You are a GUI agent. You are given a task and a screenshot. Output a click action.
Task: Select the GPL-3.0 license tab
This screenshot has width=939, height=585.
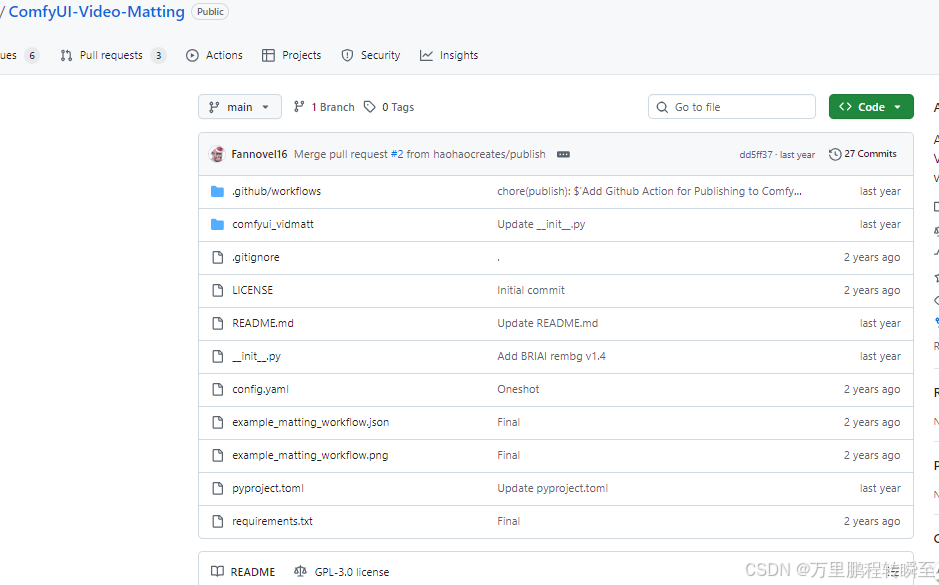click(341, 571)
